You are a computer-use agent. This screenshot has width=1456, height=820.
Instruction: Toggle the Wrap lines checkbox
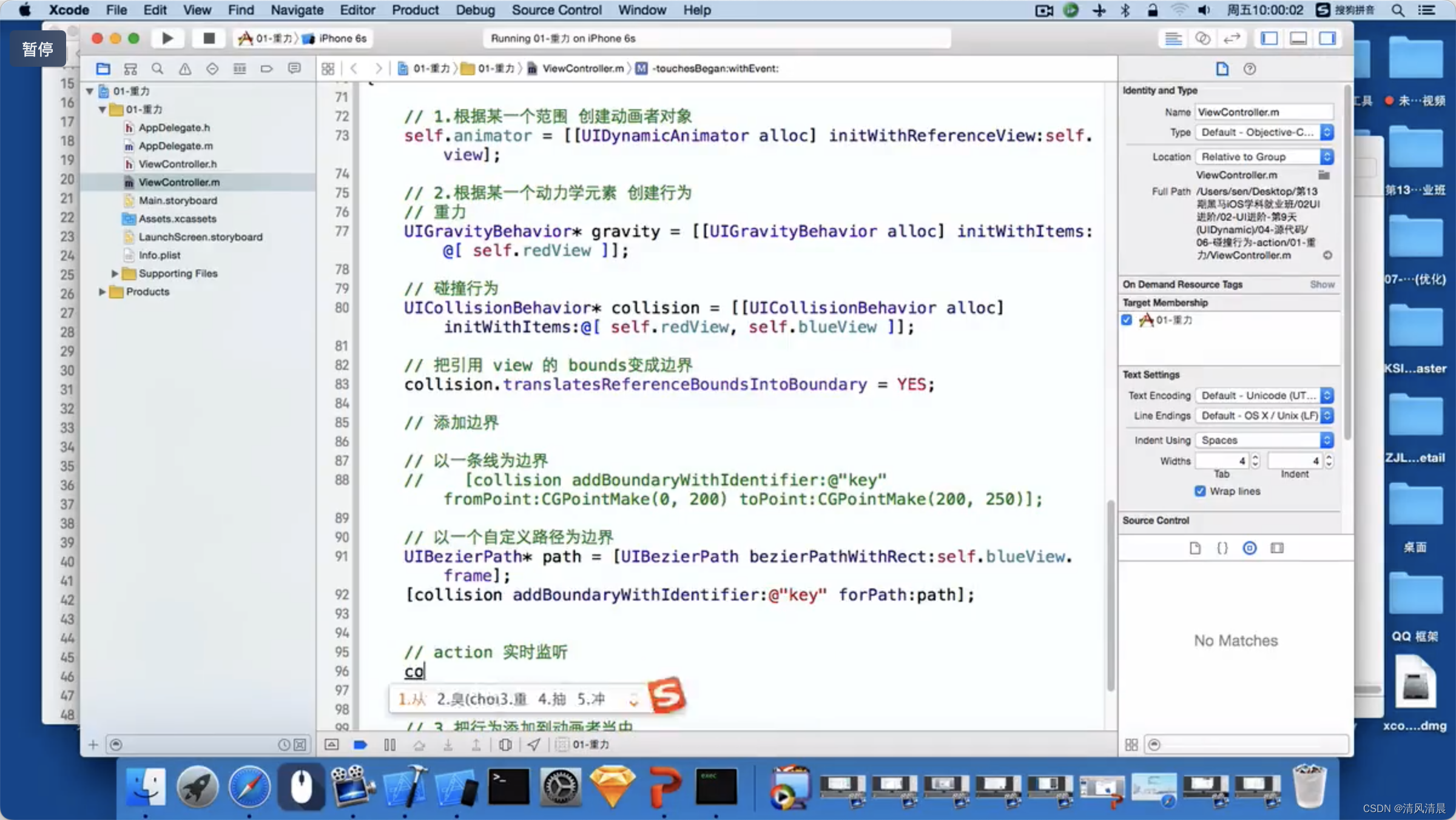[1200, 491]
